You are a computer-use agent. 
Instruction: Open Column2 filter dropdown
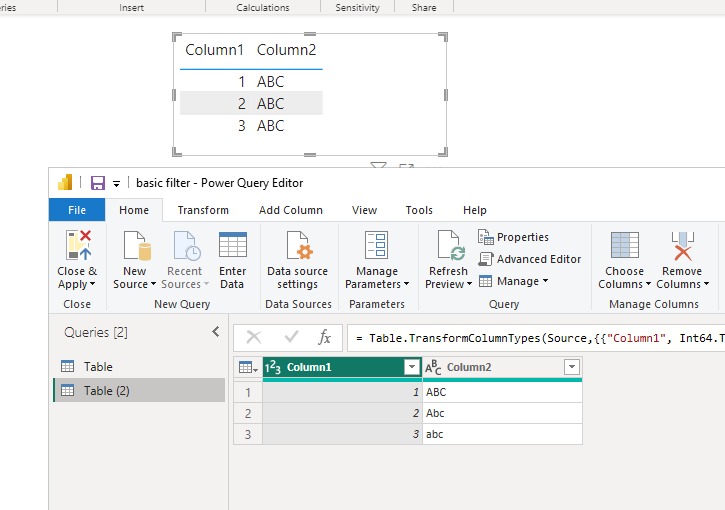point(572,367)
